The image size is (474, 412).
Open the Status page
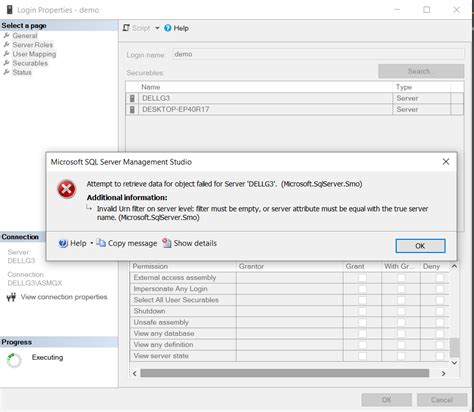[22, 72]
